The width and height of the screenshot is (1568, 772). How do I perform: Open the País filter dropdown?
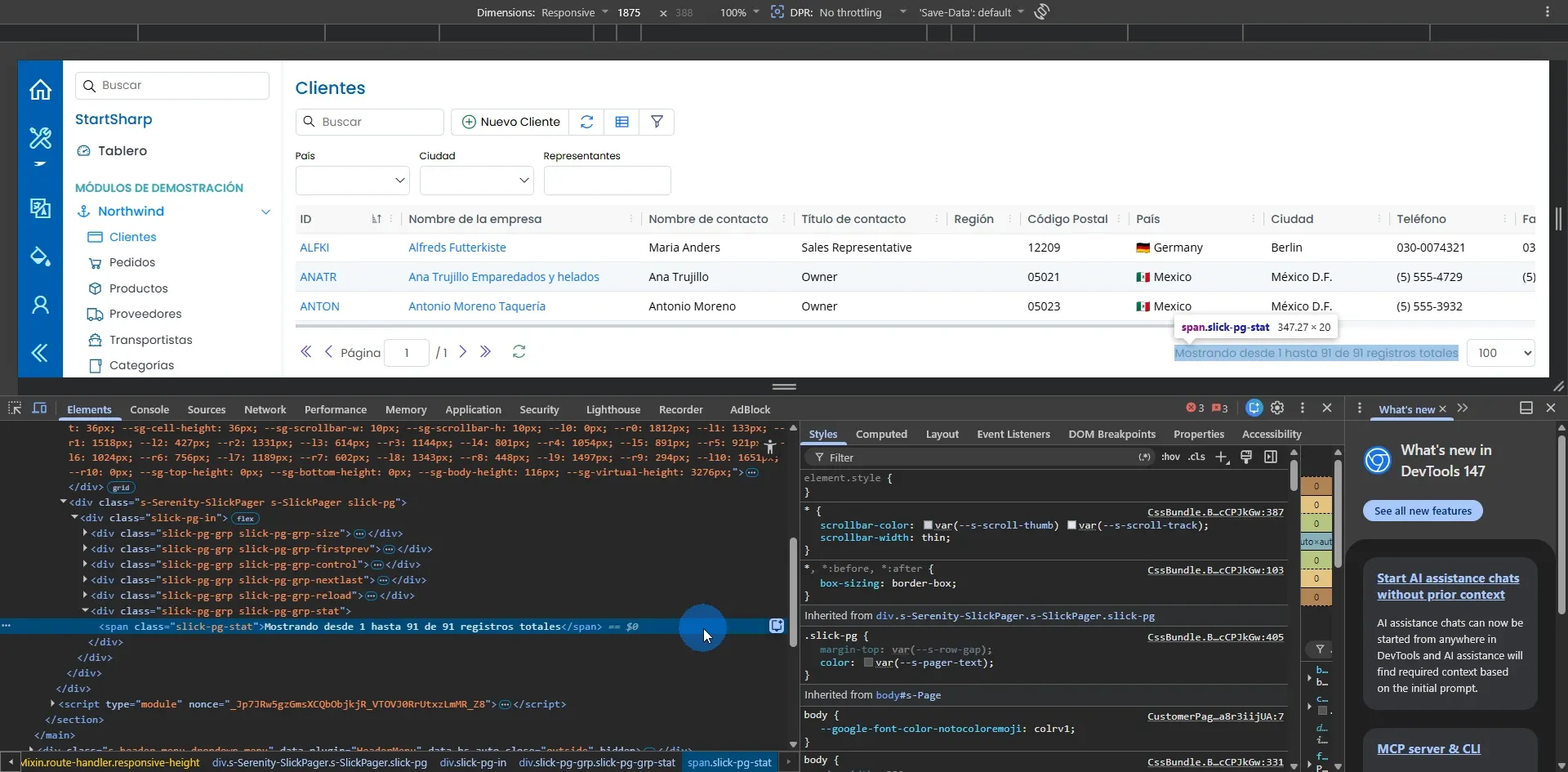tap(352, 181)
